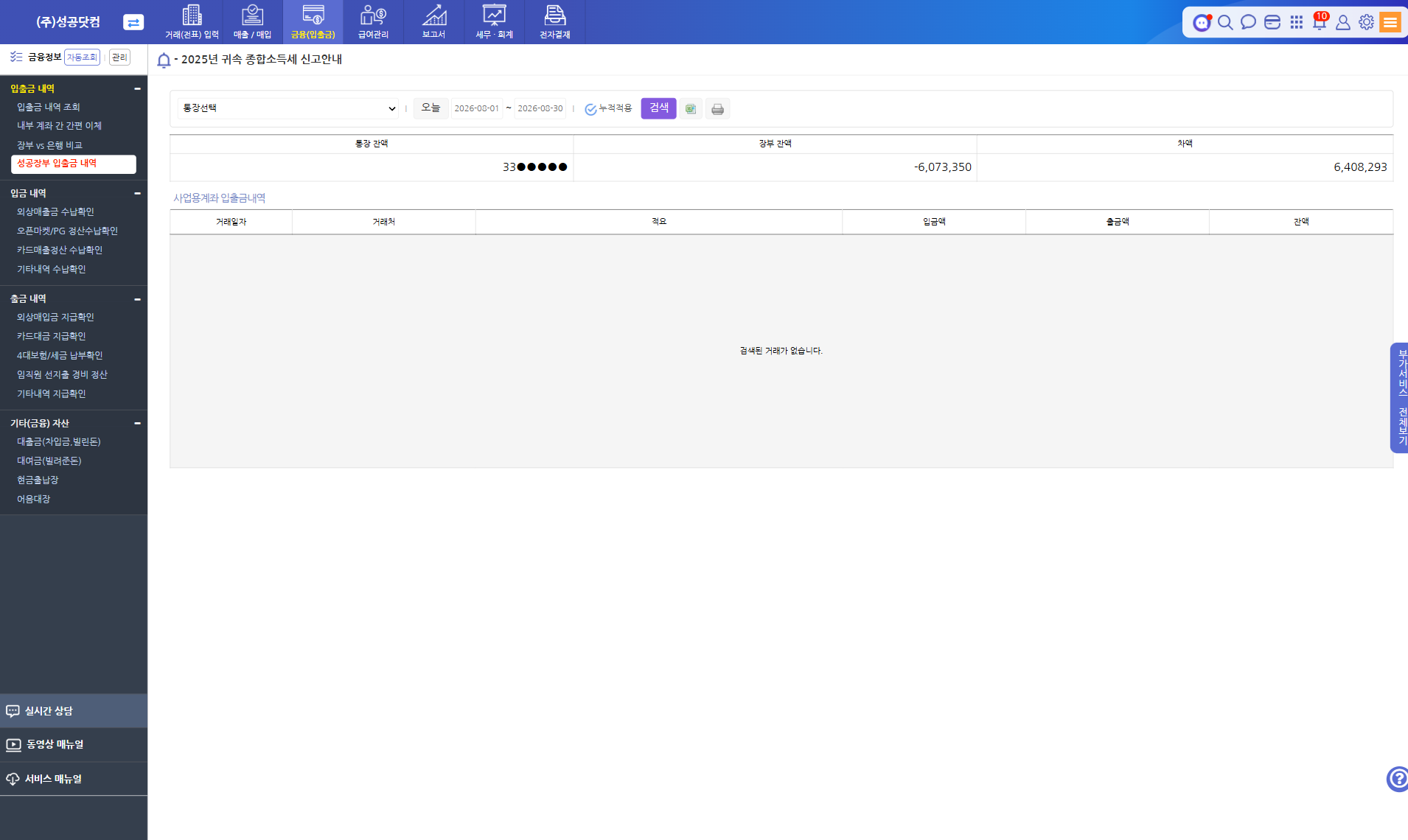Click the end date field 2026-08-30
The image size is (1408, 840).
[540, 108]
